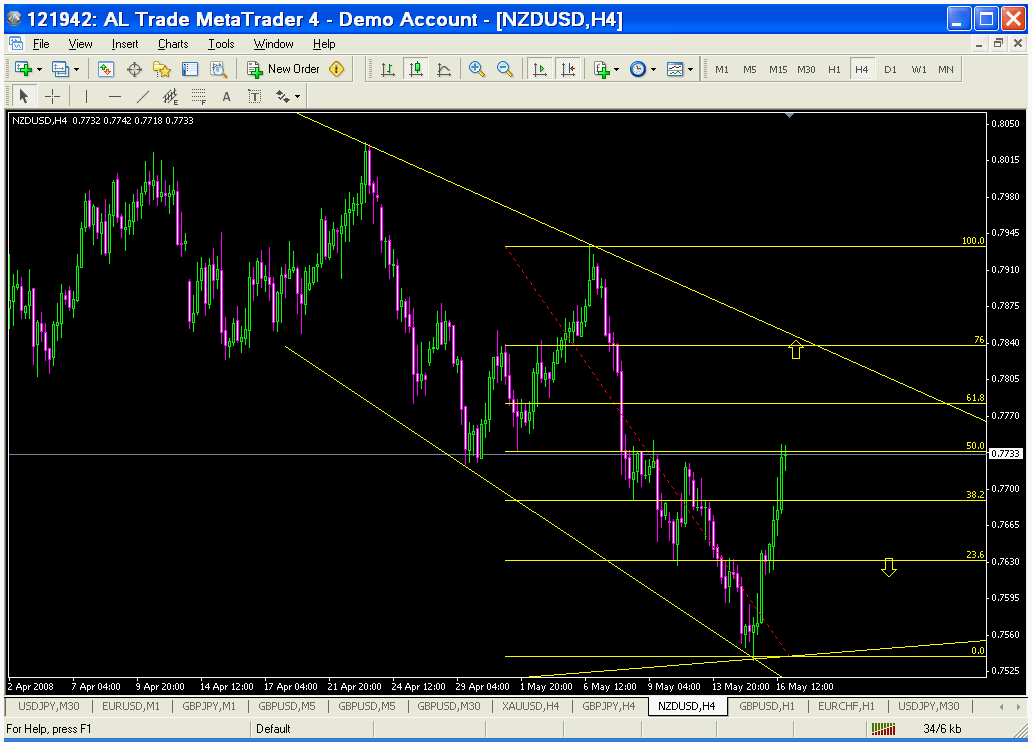Viewport: 1032px width, 742px height.
Task: Select the D1 timeframe
Action: (890, 69)
